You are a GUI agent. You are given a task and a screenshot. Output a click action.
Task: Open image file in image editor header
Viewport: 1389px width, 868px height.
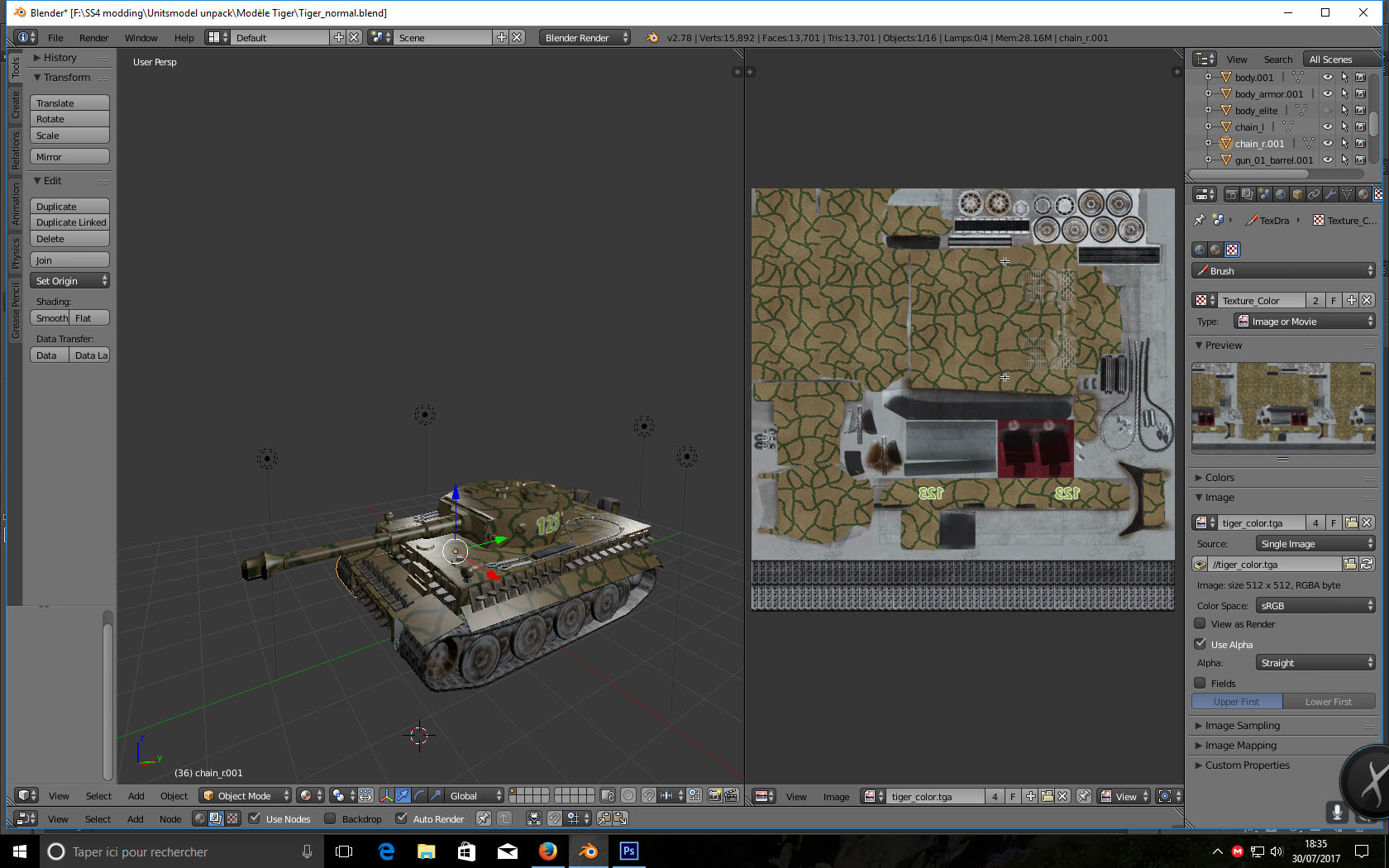coord(1048,796)
